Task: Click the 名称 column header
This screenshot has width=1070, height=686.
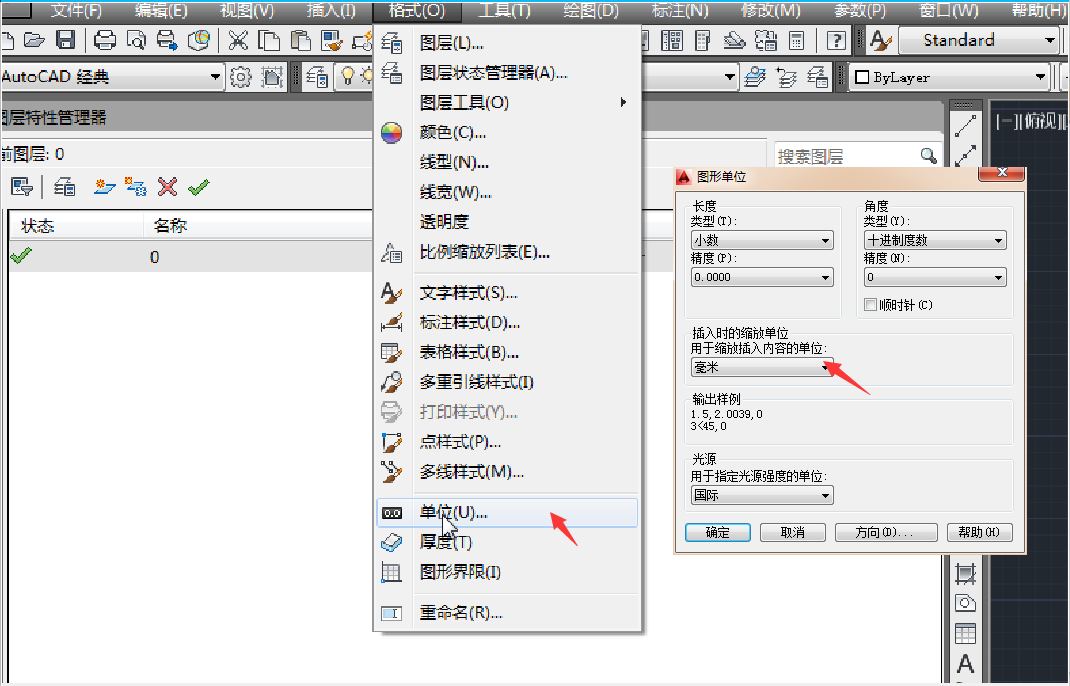Action: pos(171,225)
